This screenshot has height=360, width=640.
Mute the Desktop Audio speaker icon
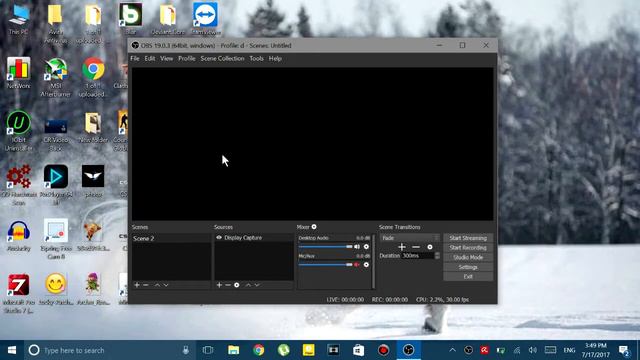click(357, 247)
